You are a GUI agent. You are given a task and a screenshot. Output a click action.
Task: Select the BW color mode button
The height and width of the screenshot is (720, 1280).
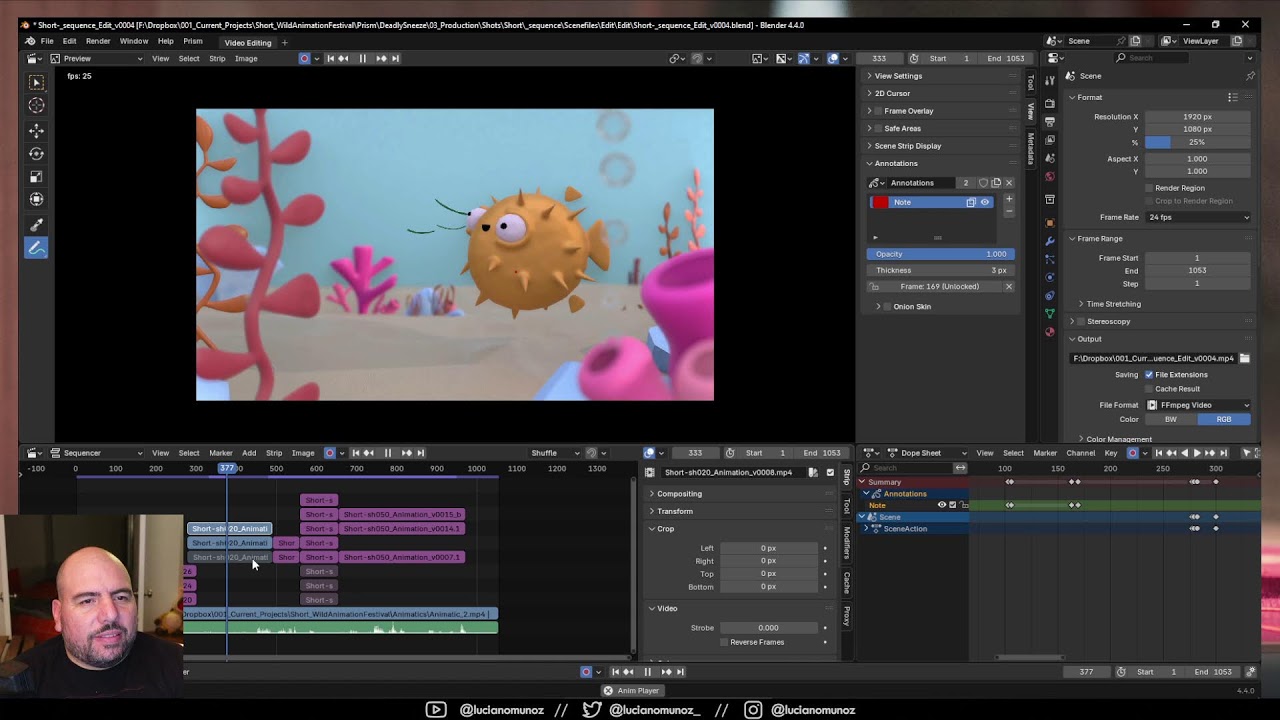tap(1171, 420)
